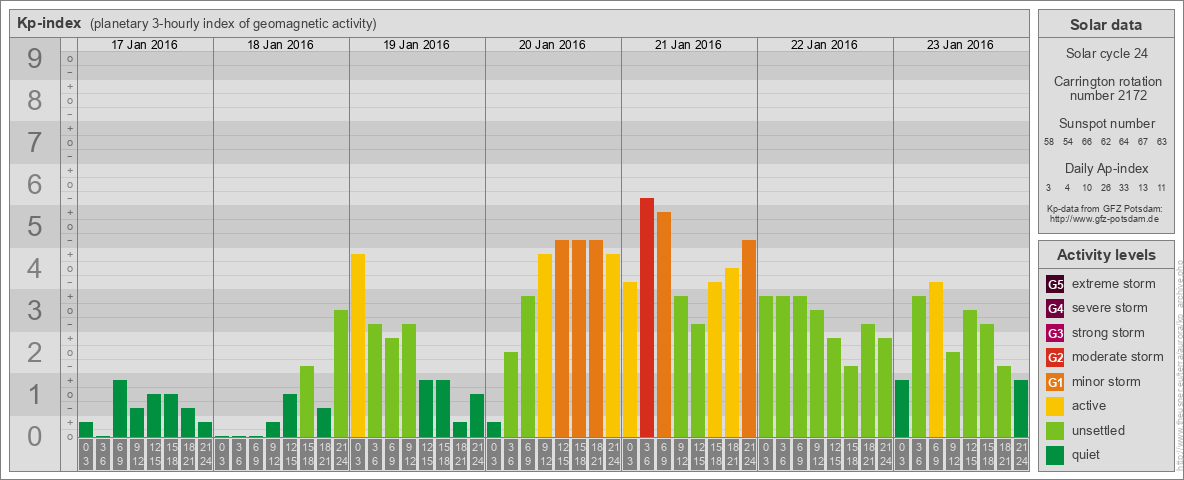Click the 'quiet' legend text

point(1087,455)
